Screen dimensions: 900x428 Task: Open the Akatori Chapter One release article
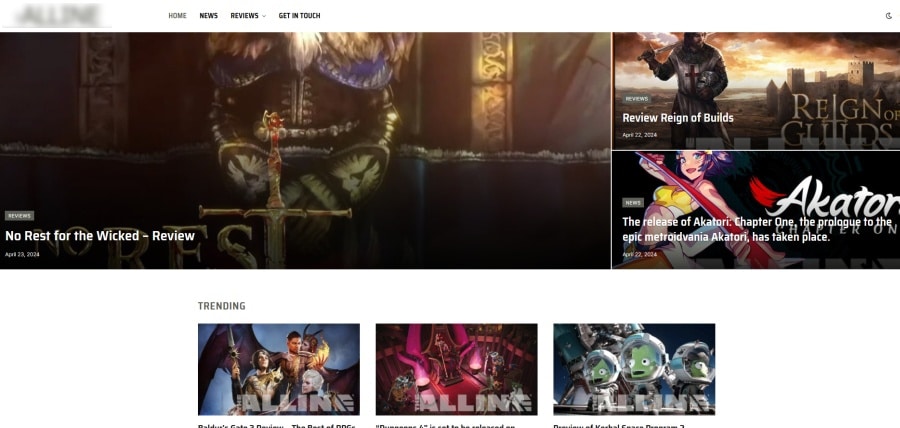(x=757, y=229)
